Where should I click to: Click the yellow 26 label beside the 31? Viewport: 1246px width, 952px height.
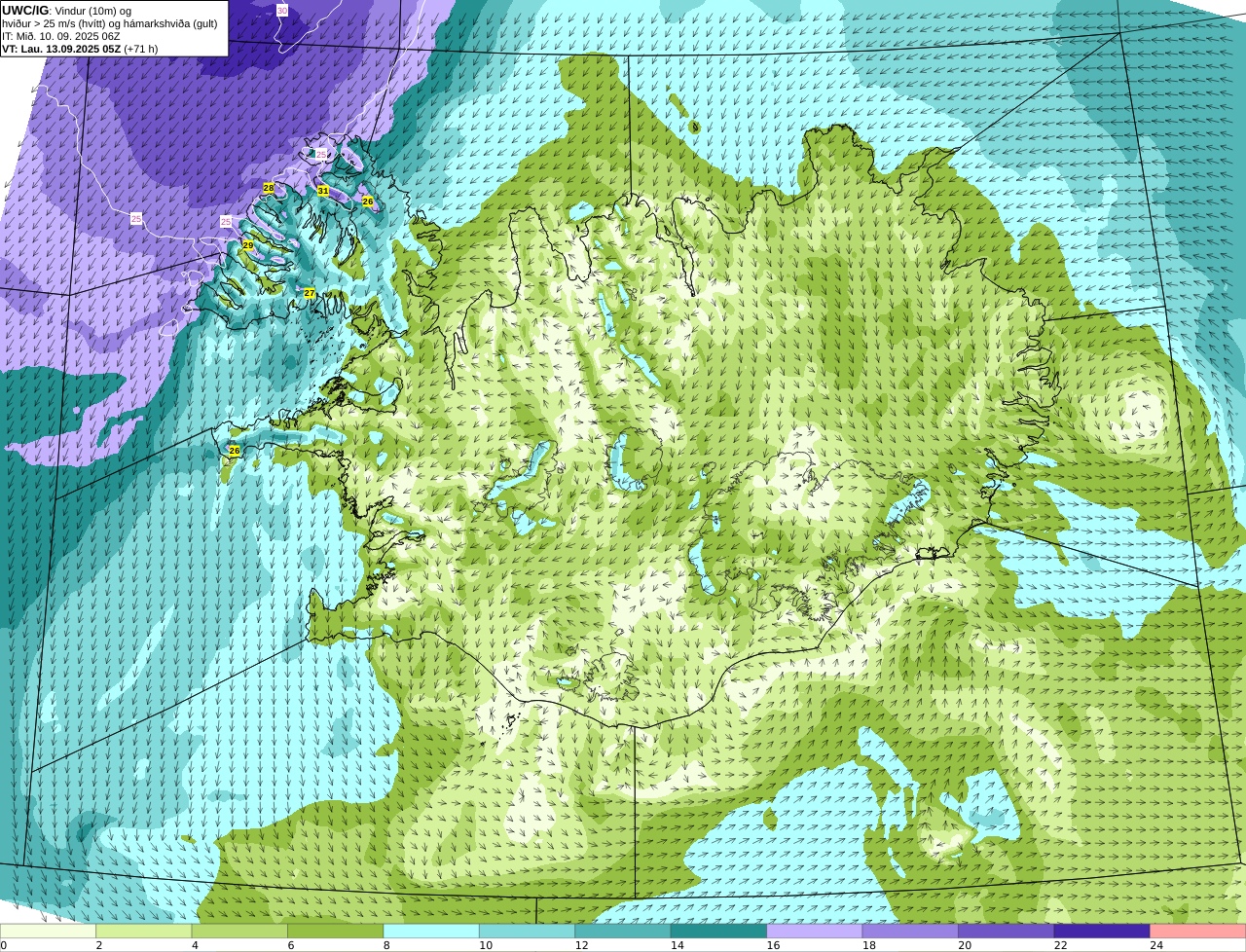(x=368, y=201)
